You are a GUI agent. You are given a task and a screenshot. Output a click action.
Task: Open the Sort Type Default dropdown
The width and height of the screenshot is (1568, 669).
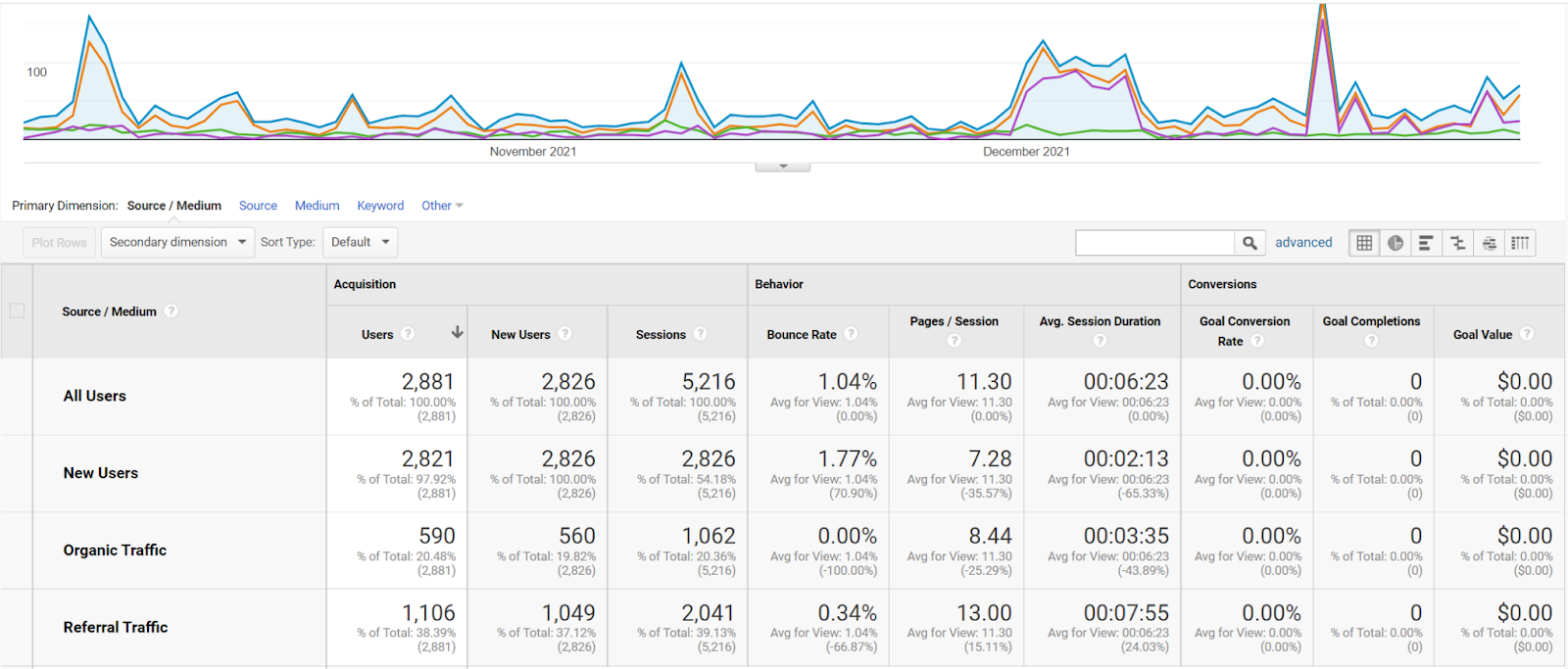pos(360,242)
